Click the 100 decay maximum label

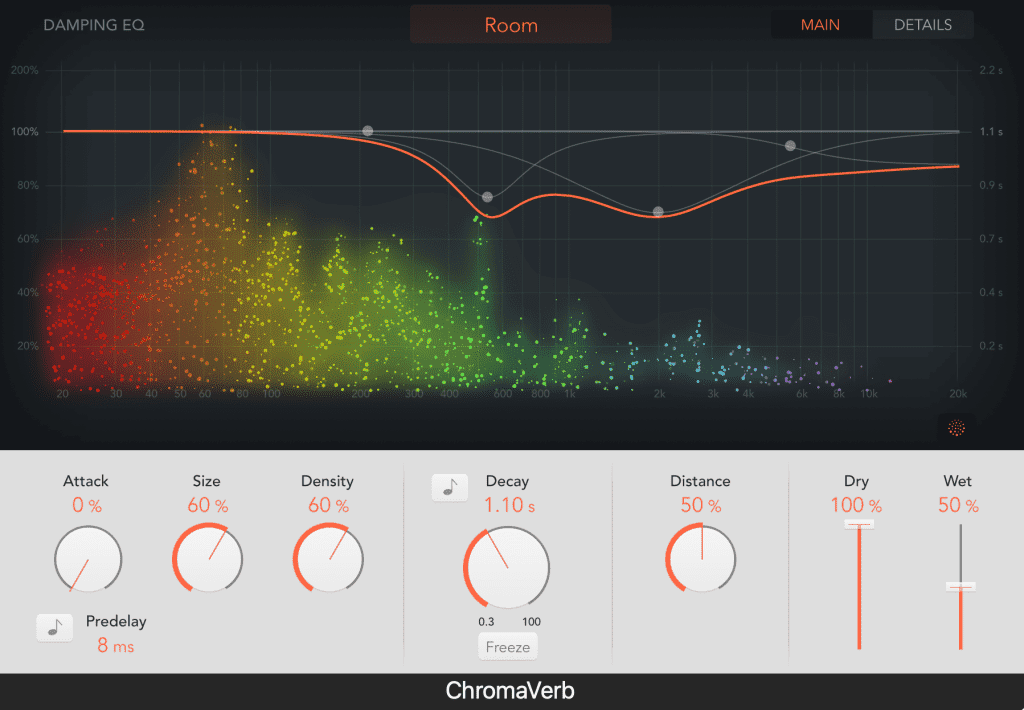click(x=531, y=621)
